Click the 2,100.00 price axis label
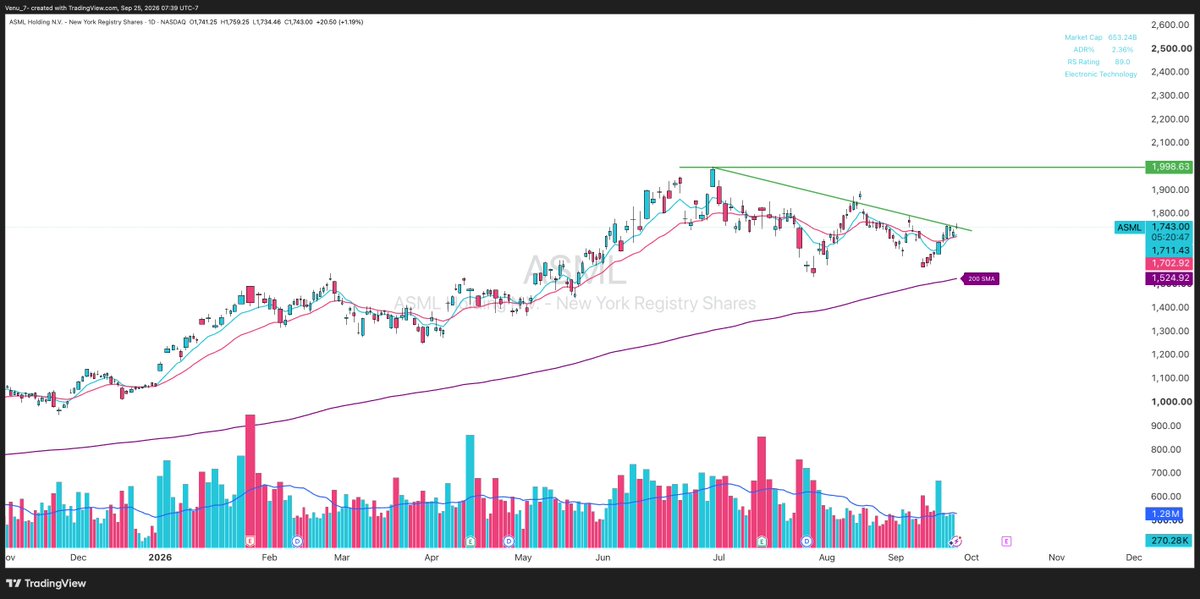 pyautogui.click(x=1170, y=142)
